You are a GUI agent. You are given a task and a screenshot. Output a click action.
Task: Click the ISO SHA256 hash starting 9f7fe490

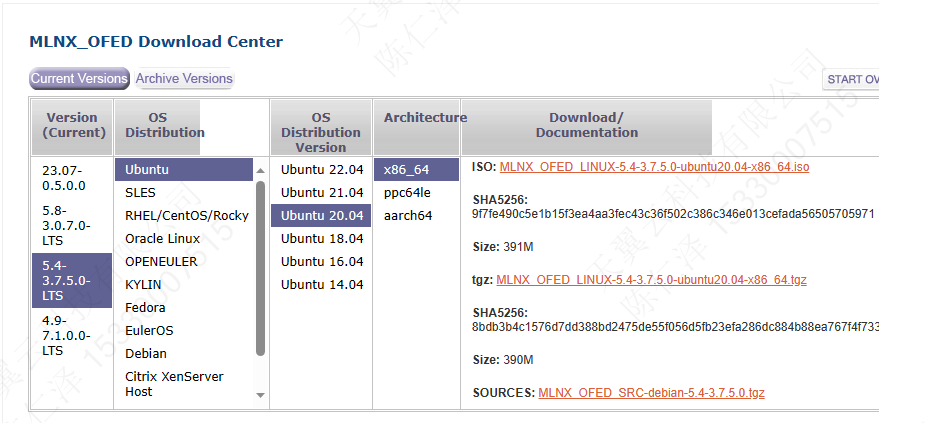(x=673, y=214)
